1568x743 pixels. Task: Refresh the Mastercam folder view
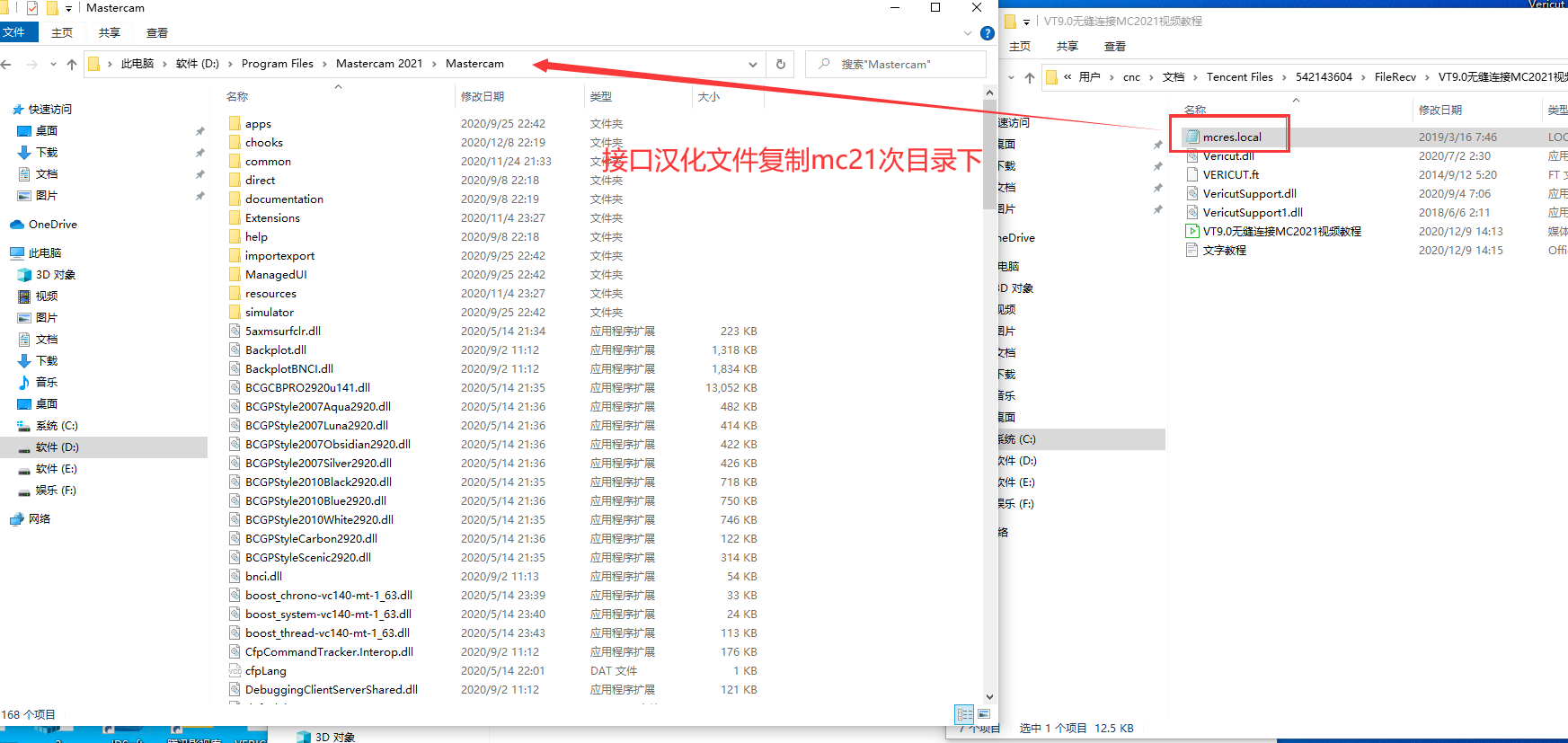click(781, 65)
